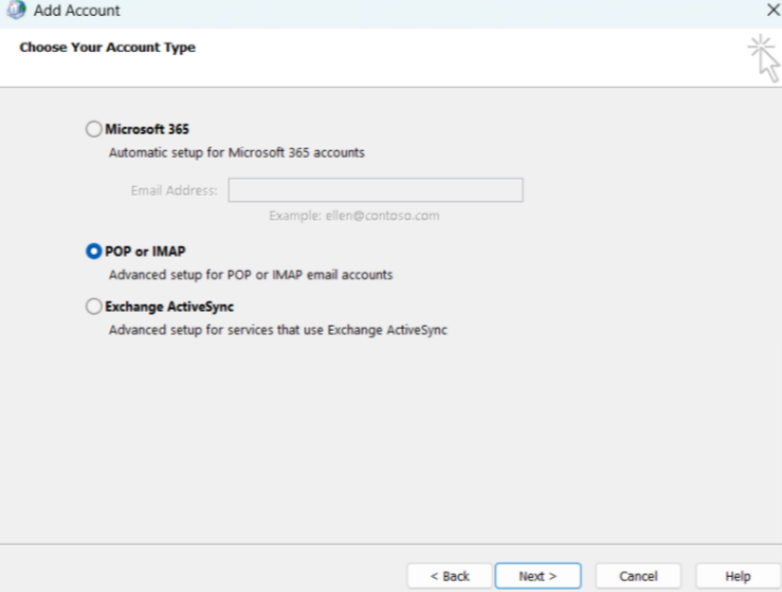This screenshot has width=782, height=592.
Task: Click 'Advanced setup for services that use Exchange ActiveSync'
Action: (x=278, y=330)
